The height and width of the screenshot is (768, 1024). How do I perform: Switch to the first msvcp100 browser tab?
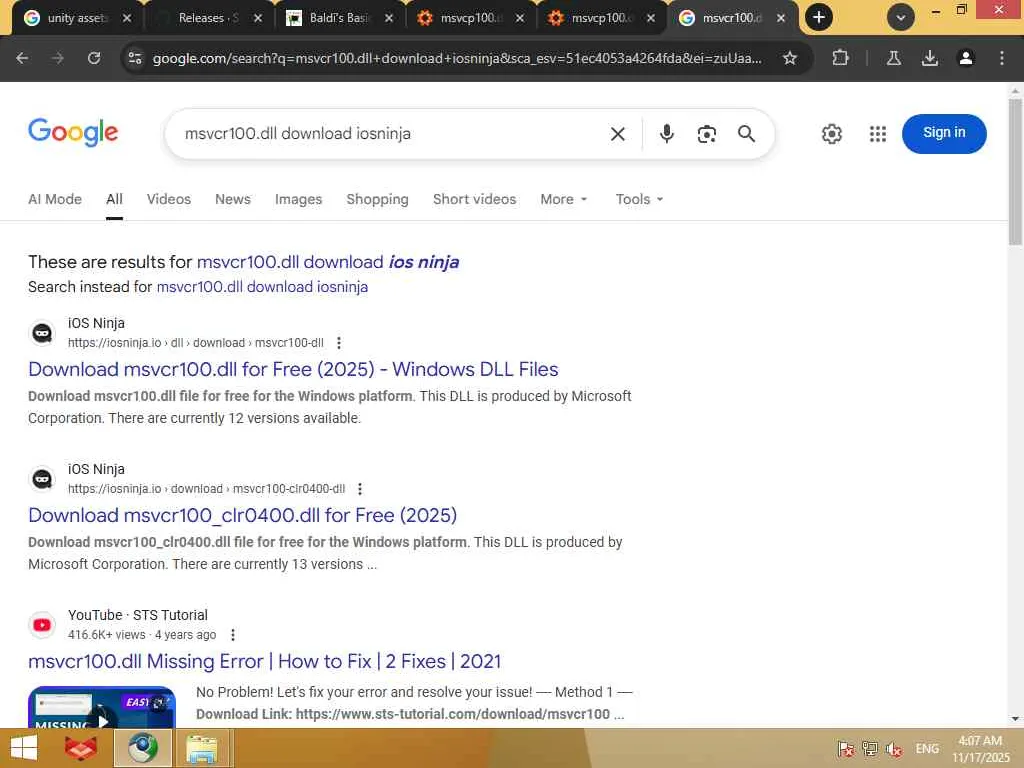coord(468,18)
